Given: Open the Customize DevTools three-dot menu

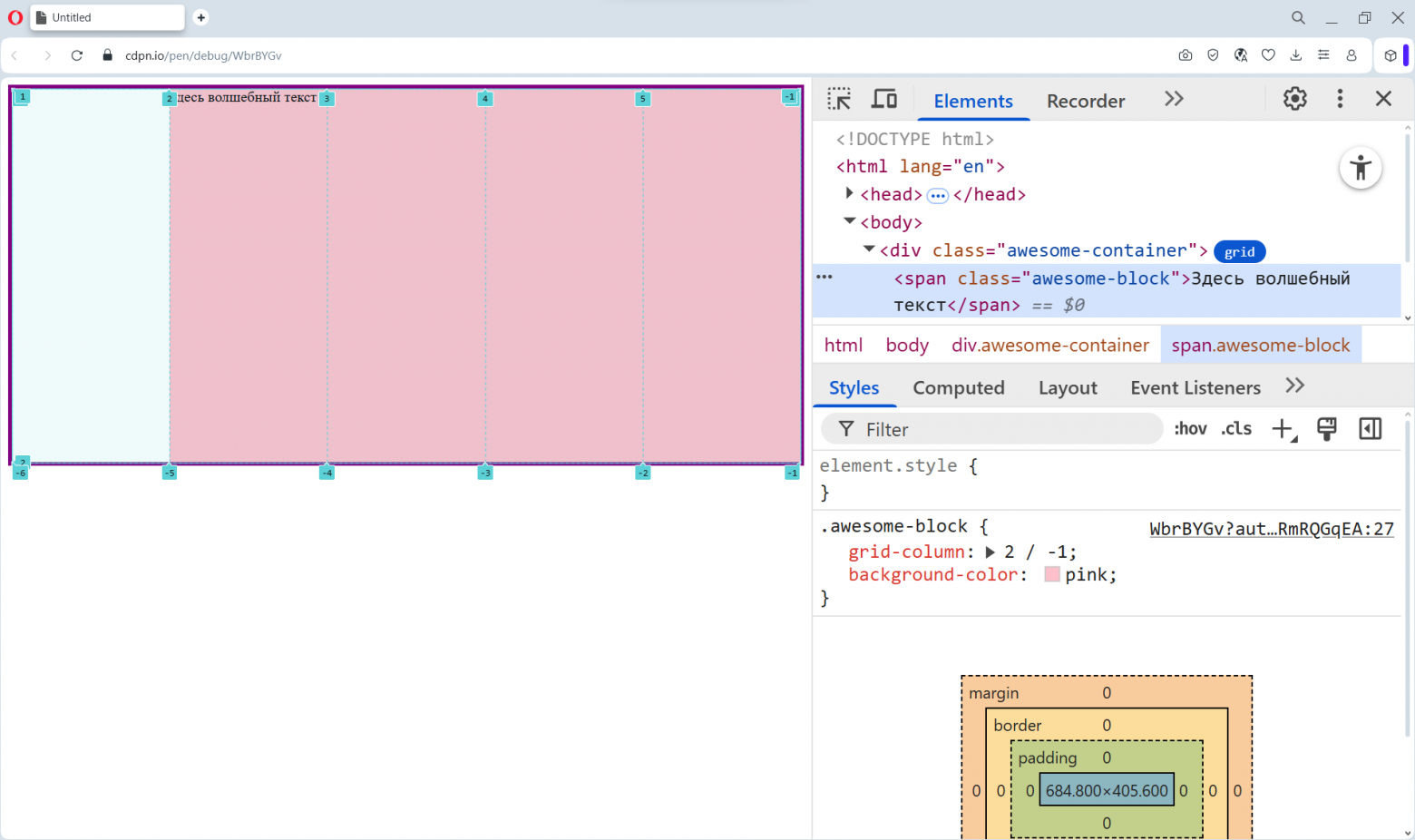Looking at the screenshot, I should 1340,98.
